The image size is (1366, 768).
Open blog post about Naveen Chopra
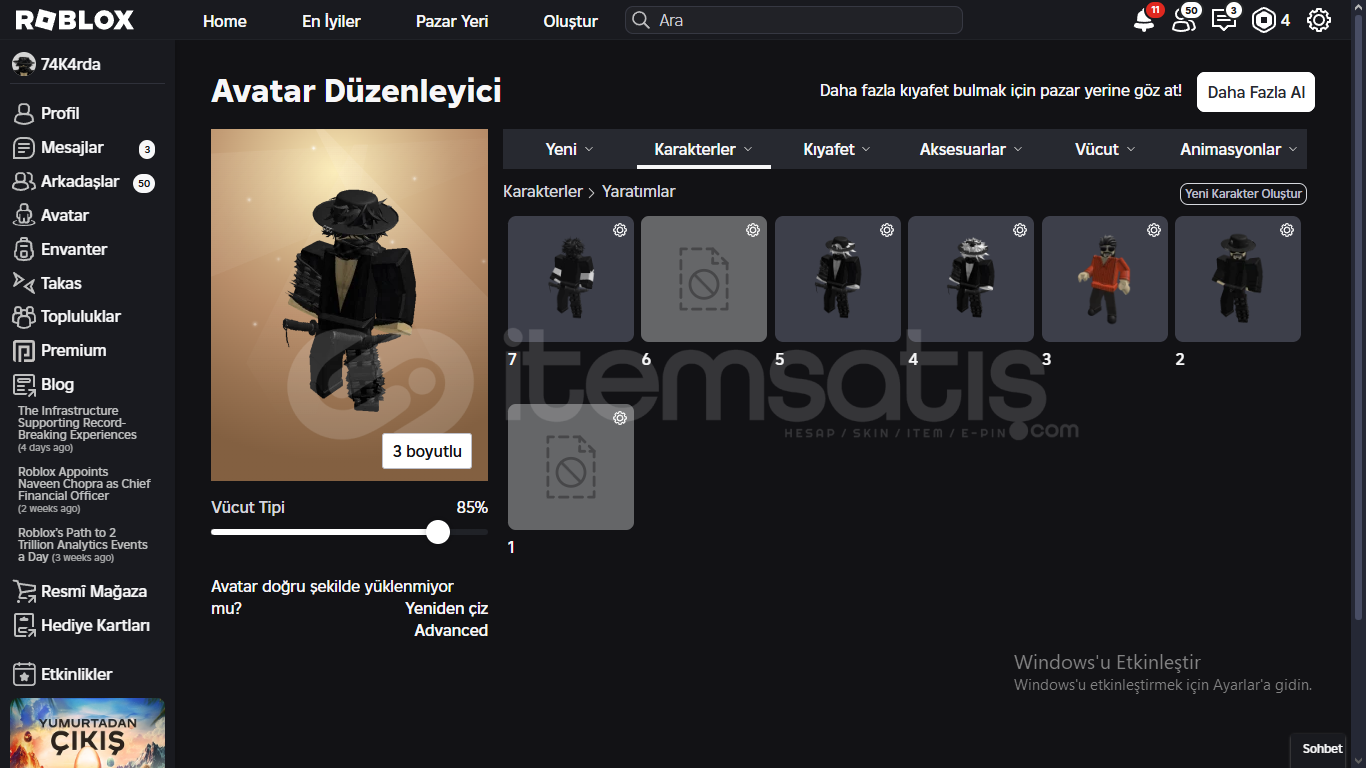click(84, 490)
